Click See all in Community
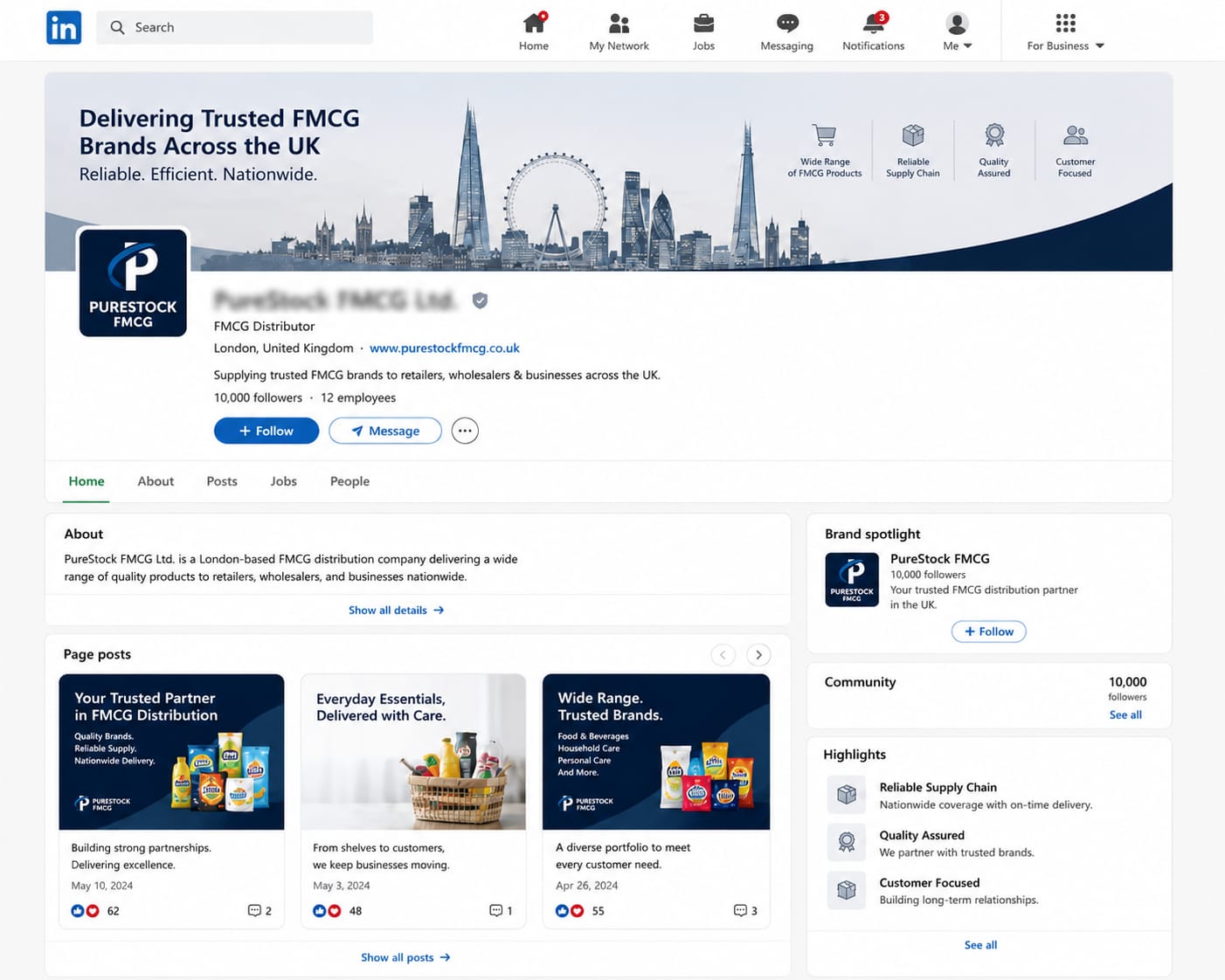This screenshot has height=980, width=1225. 1125,714
